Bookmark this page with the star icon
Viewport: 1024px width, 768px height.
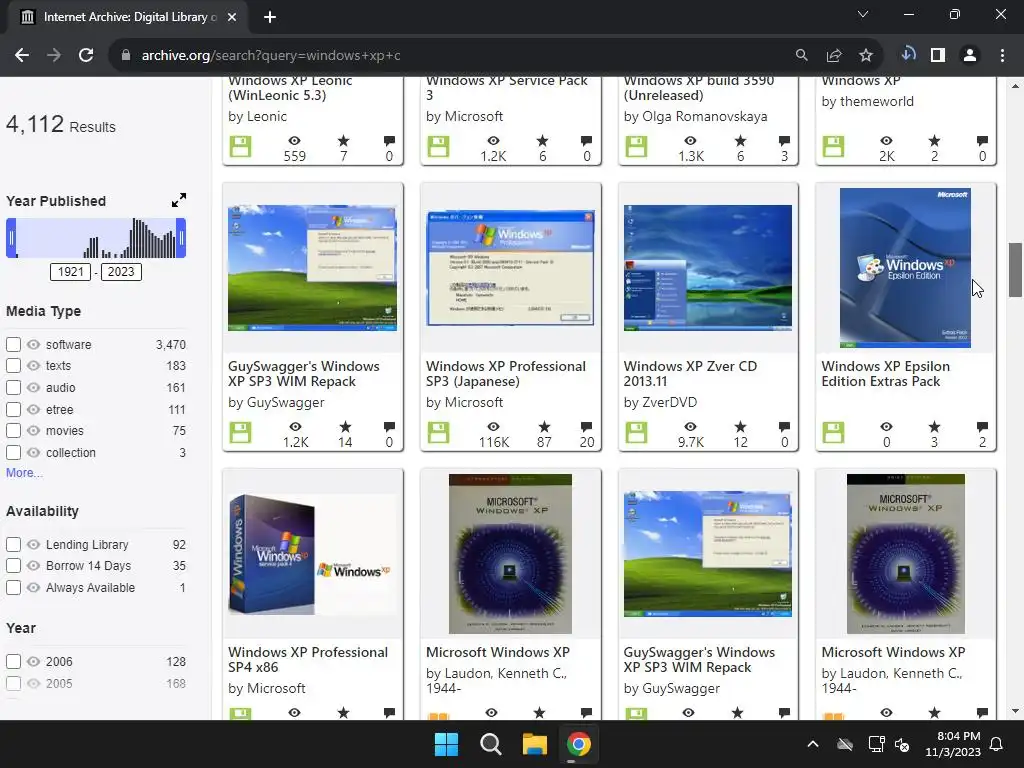(x=865, y=56)
